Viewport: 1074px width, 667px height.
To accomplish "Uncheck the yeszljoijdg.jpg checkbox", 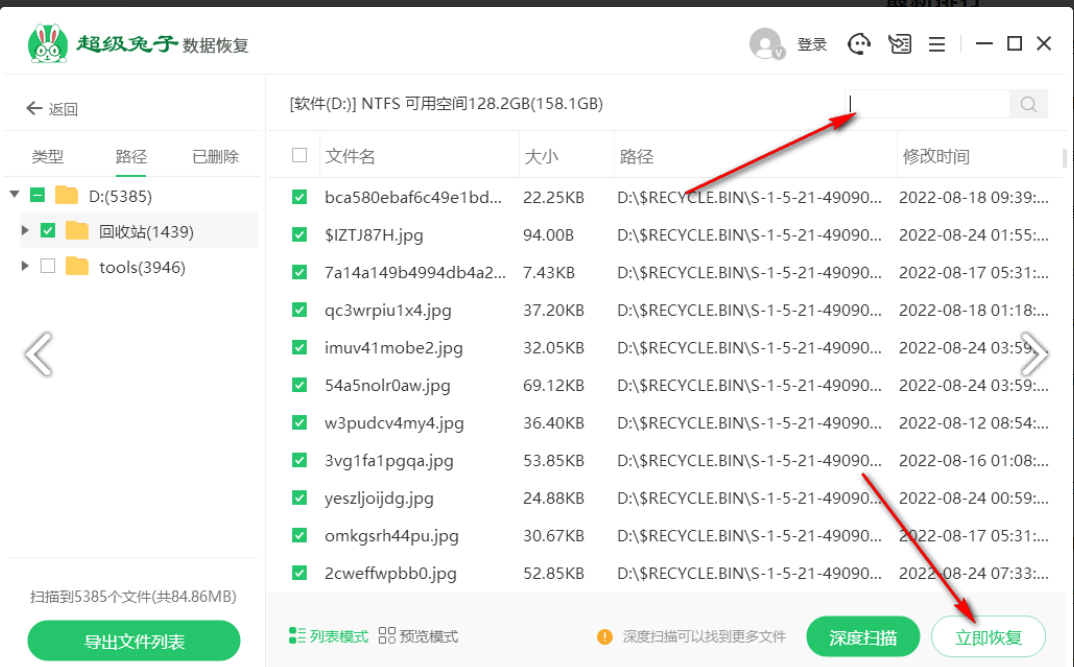I will pos(299,498).
